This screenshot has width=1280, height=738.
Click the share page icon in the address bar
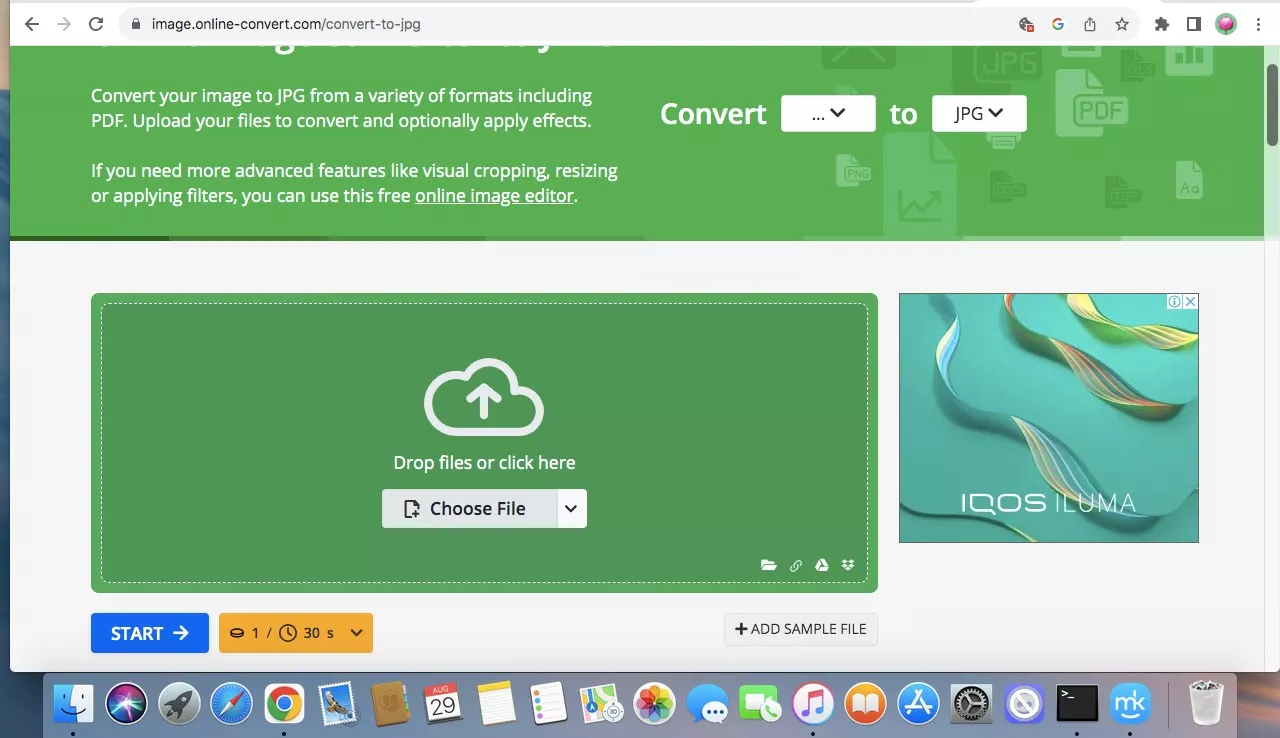(x=1090, y=24)
